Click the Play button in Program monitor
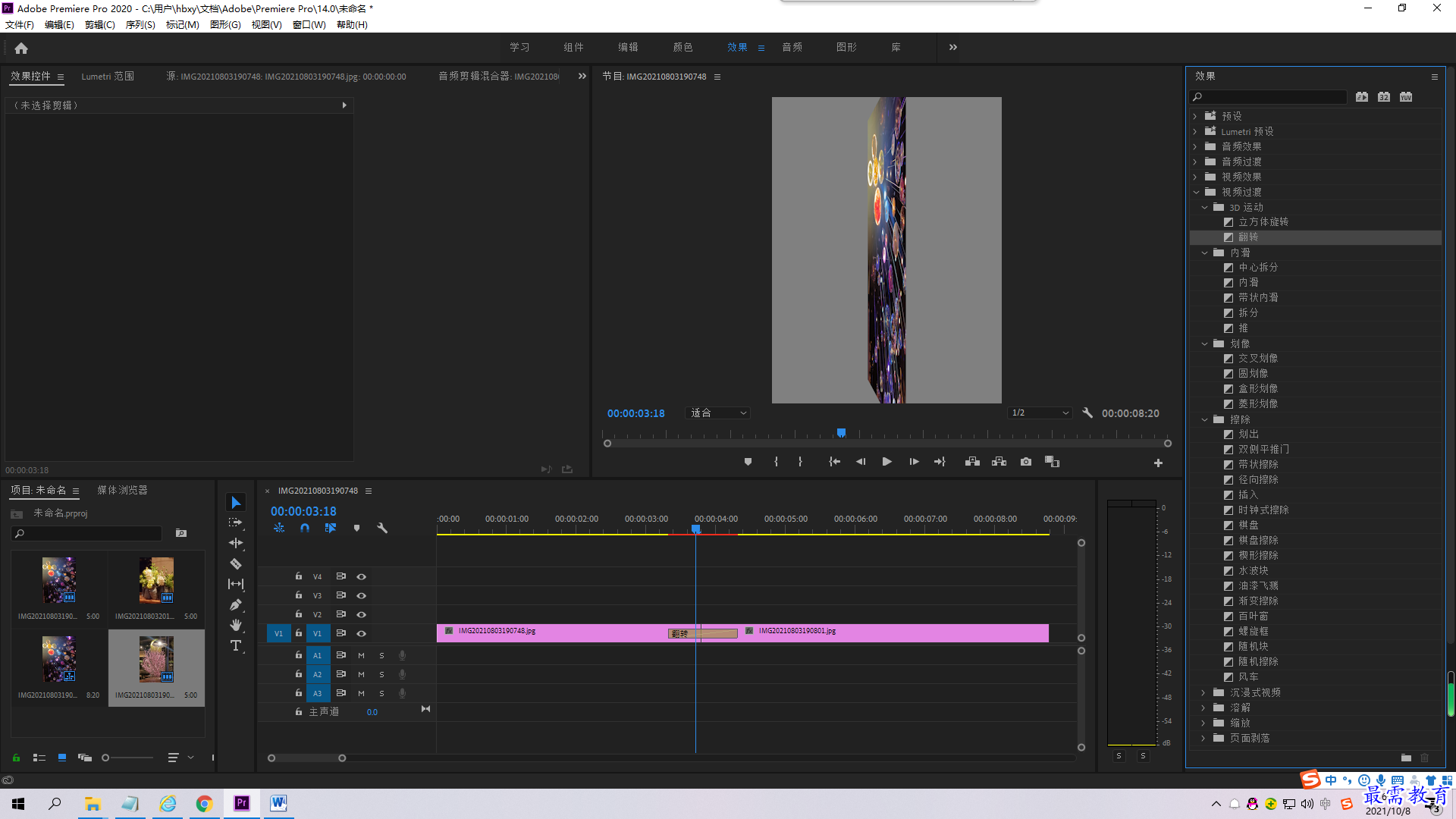The image size is (1456, 819). 886,462
